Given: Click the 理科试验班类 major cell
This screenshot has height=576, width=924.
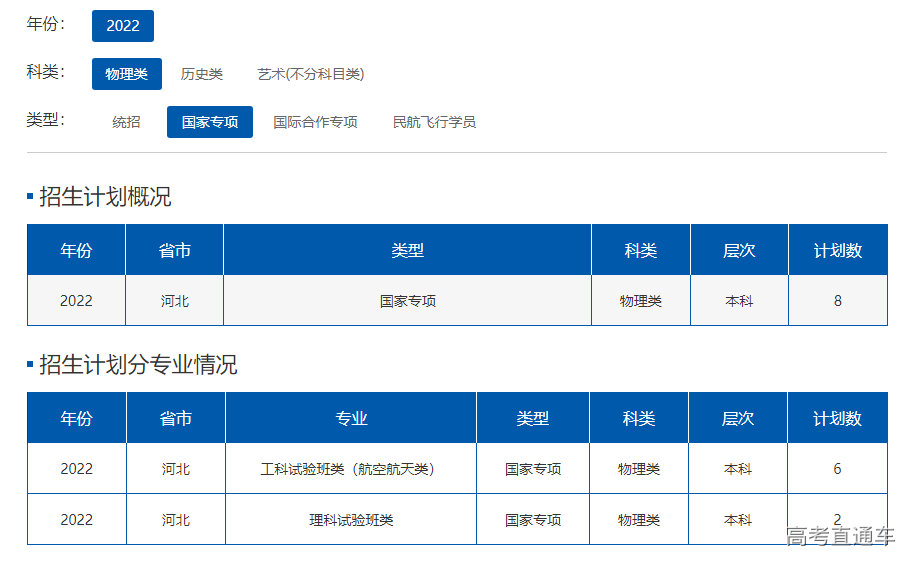Looking at the screenshot, I should click(351, 520).
